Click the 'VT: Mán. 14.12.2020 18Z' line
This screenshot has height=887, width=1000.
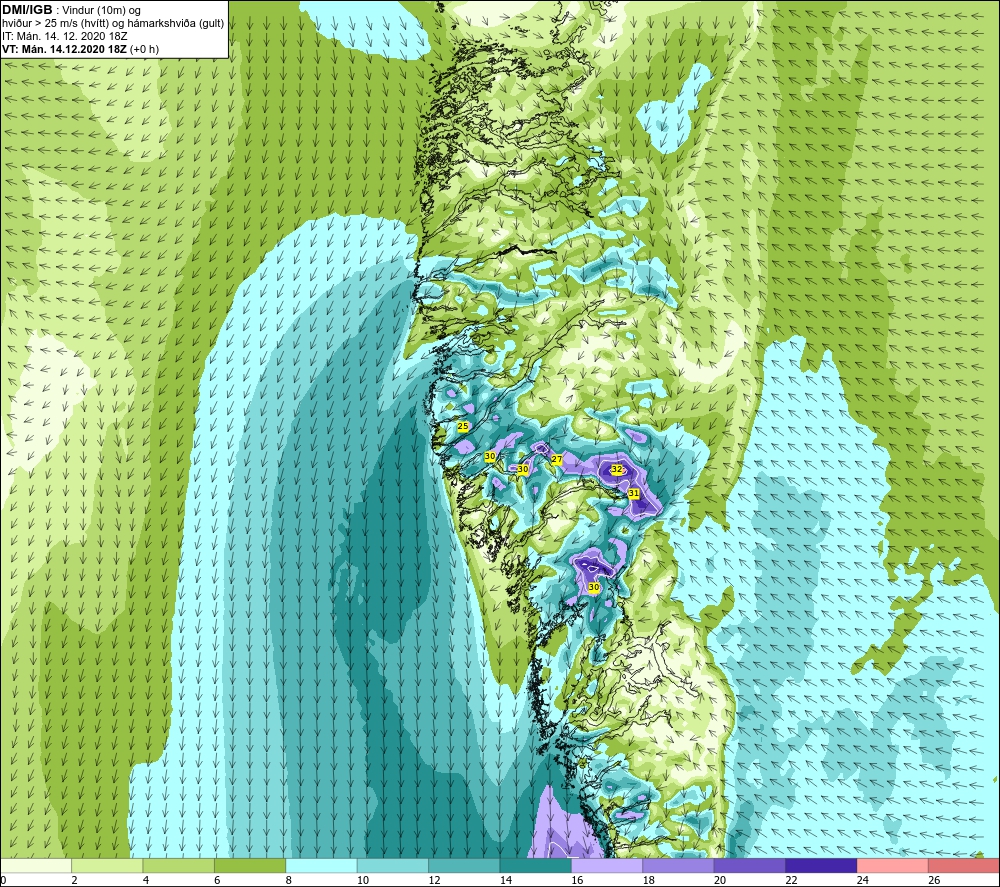[x=65, y=49]
